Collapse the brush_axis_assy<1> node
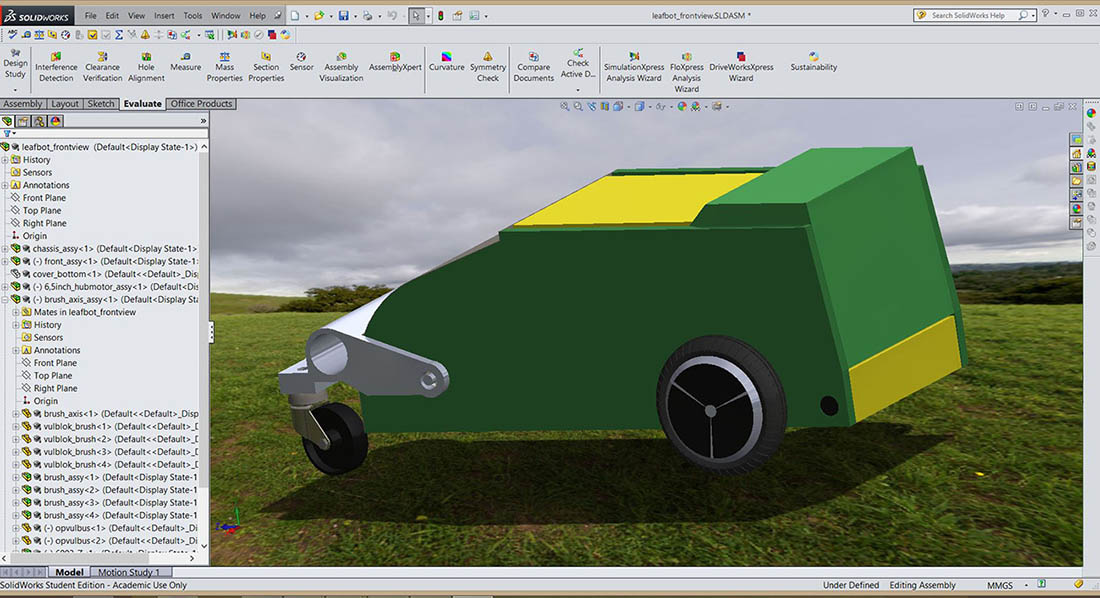The width and height of the screenshot is (1100, 598). [x=5, y=299]
